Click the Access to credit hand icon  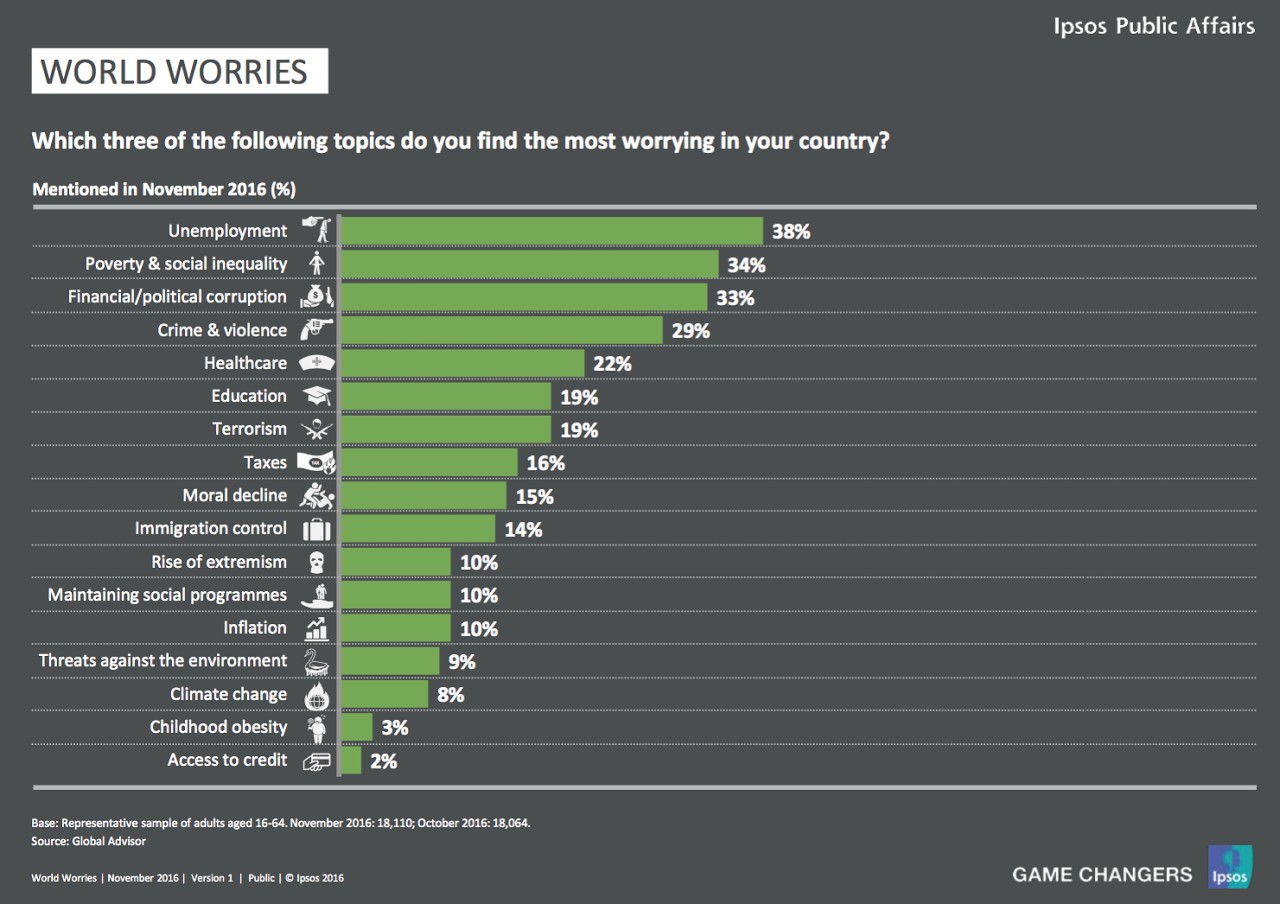316,761
